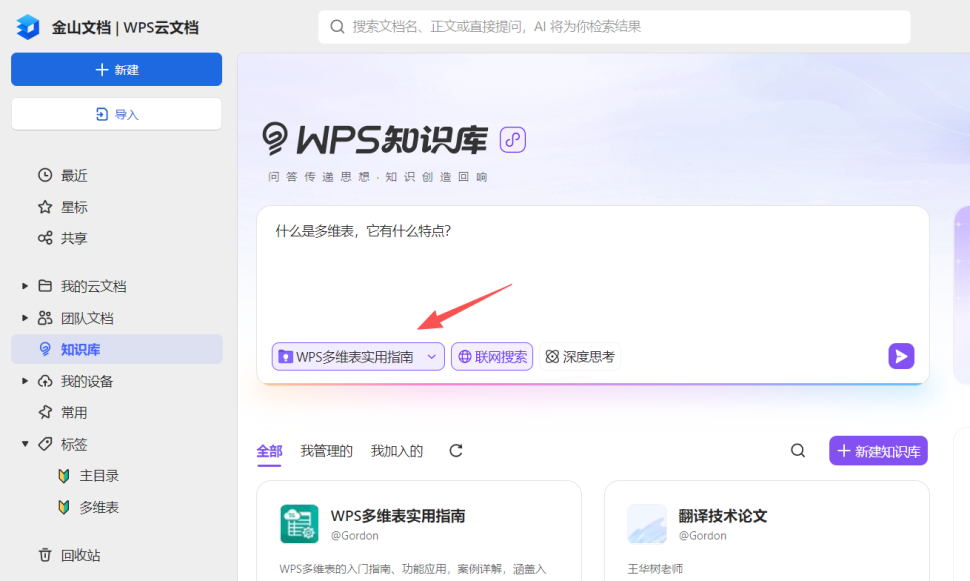Click into the question input text area
Viewport: 970px width, 581px height.
(593, 272)
